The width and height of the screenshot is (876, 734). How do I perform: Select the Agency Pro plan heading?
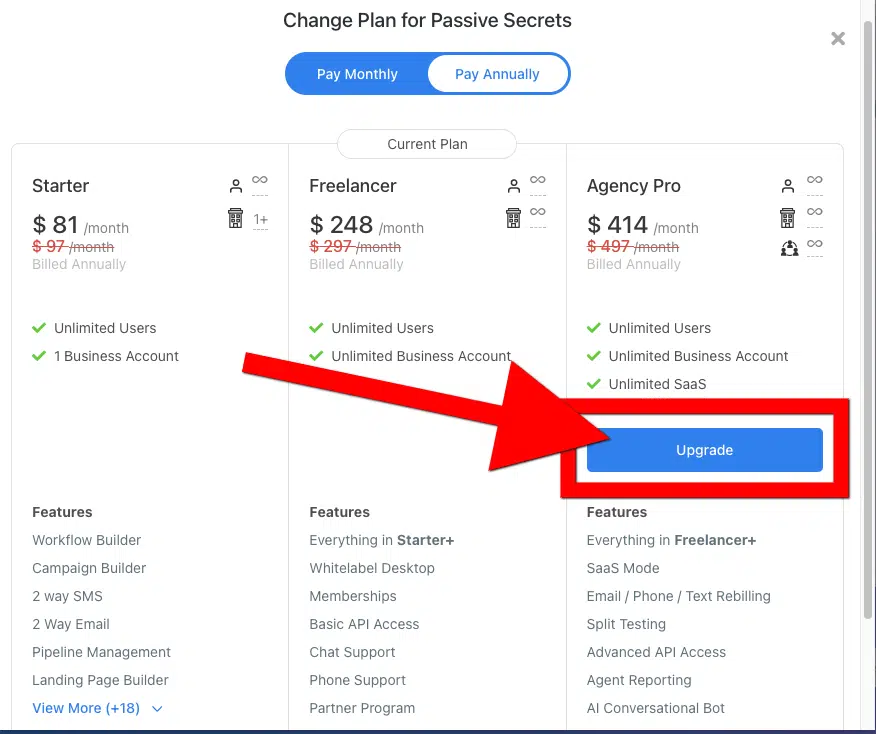point(634,185)
